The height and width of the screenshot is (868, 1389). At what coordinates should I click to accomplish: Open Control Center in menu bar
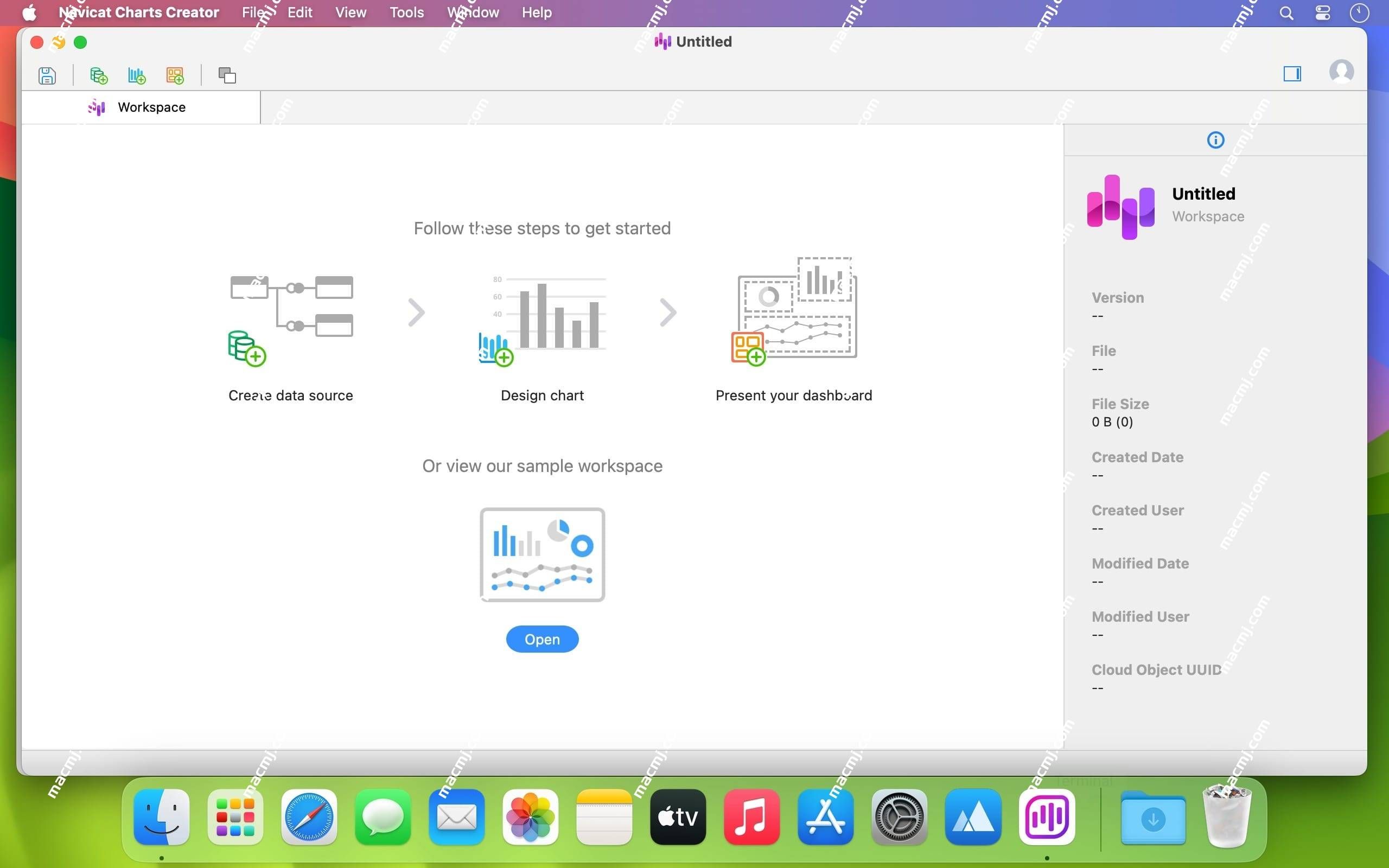1322,12
